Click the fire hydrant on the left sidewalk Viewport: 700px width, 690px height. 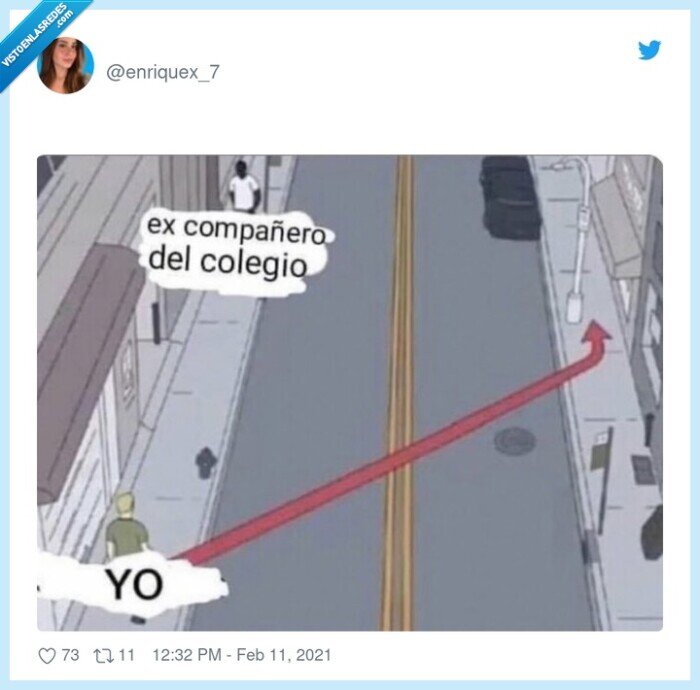(205, 463)
